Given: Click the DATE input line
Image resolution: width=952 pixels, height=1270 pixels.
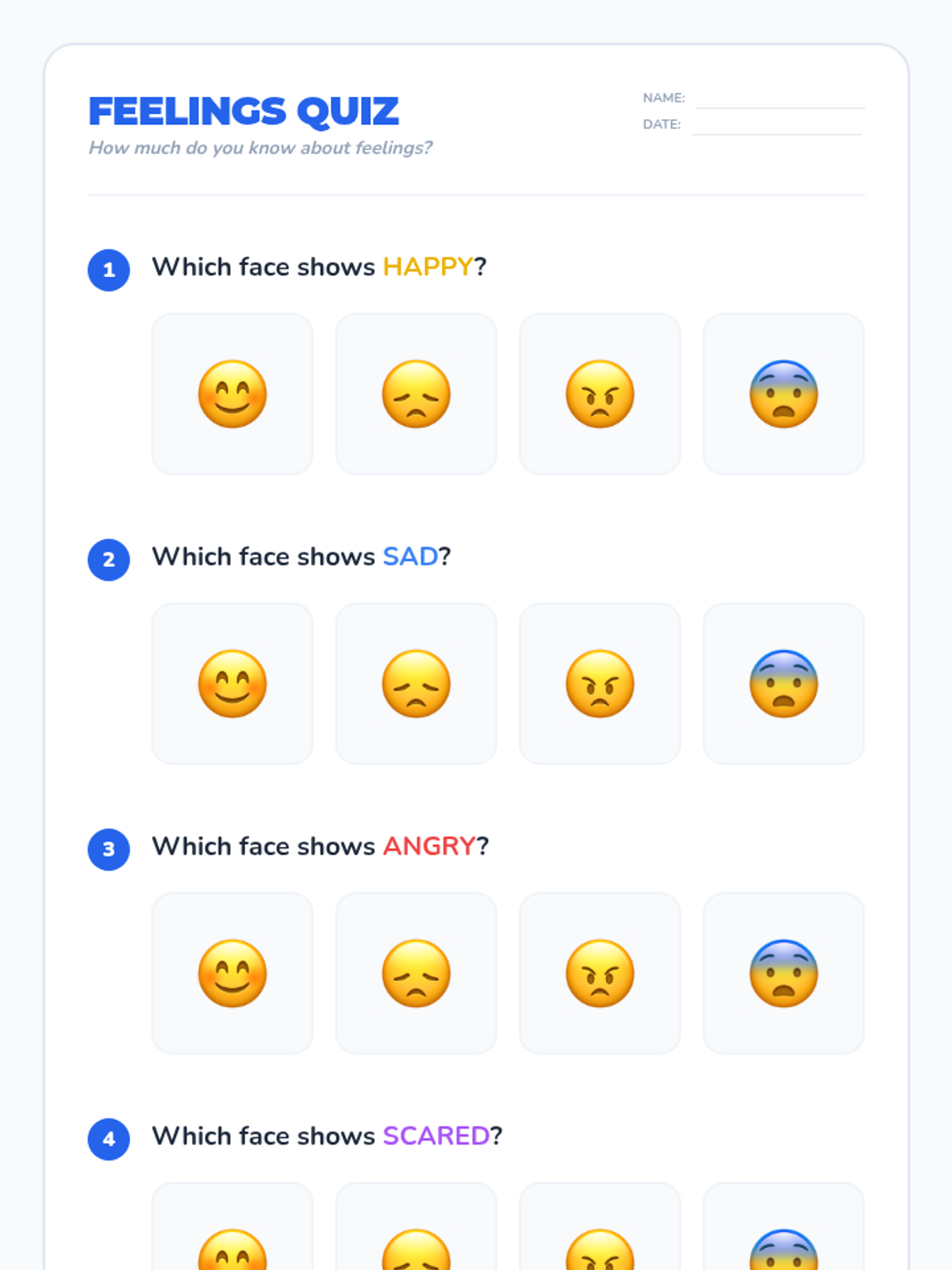Looking at the screenshot, I should point(776,126).
